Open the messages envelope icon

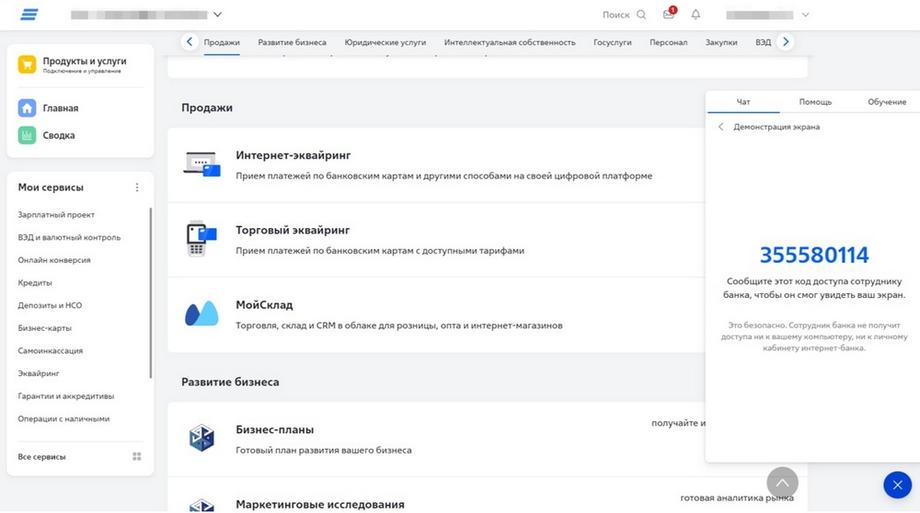[x=669, y=15]
